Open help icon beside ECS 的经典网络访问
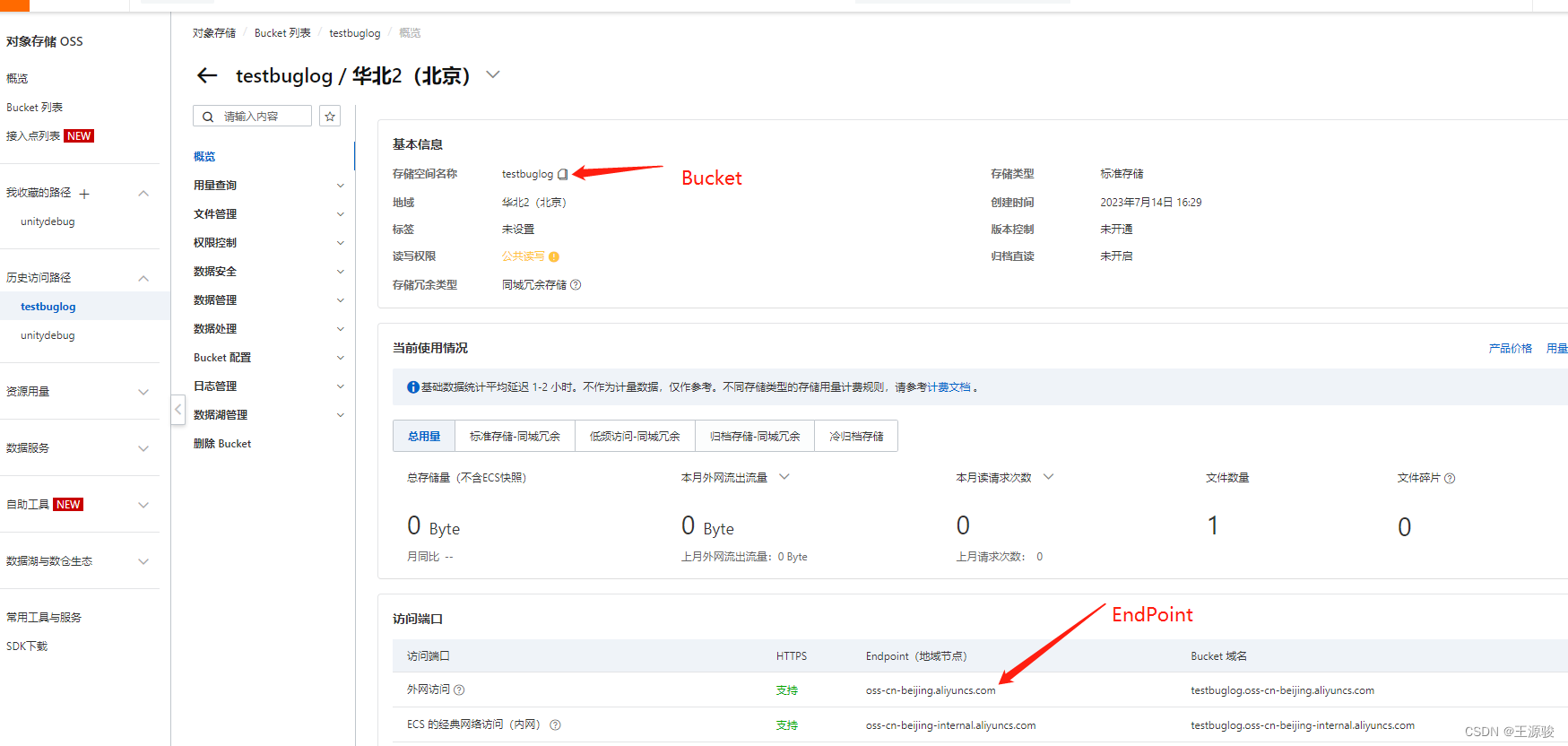Viewport: 1568px width, 746px height. (x=555, y=725)
